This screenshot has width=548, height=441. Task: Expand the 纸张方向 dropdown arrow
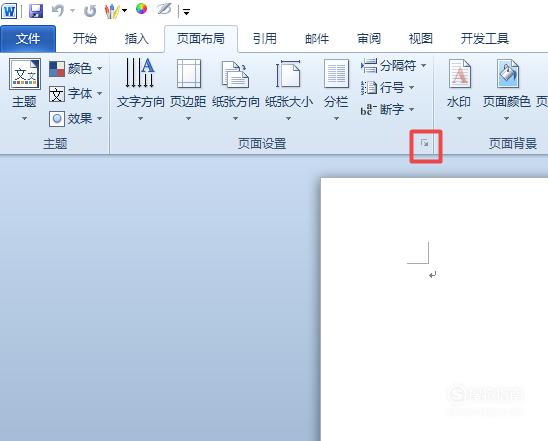(236, 119)
